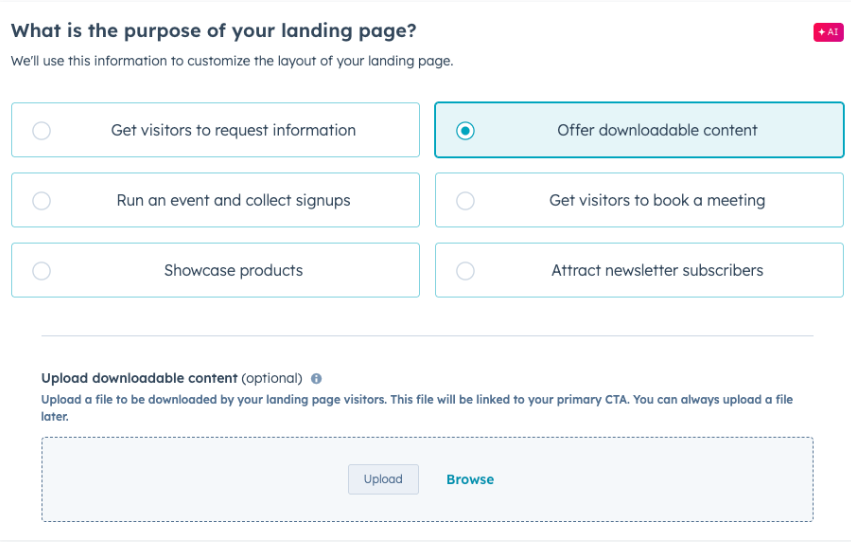Click the Upload downloadable content heading
This screenshot has height=542, width=851.
tap(139, 378)
